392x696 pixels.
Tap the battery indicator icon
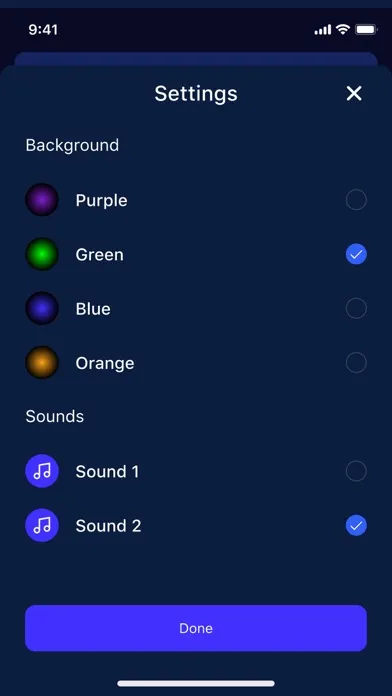366,30
